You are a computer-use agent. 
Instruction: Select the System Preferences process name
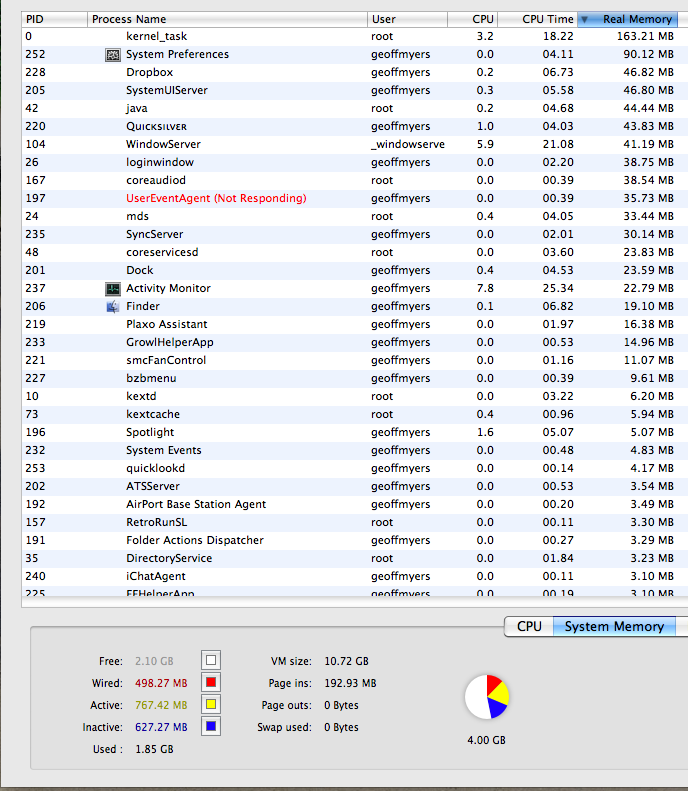[177, 54]
